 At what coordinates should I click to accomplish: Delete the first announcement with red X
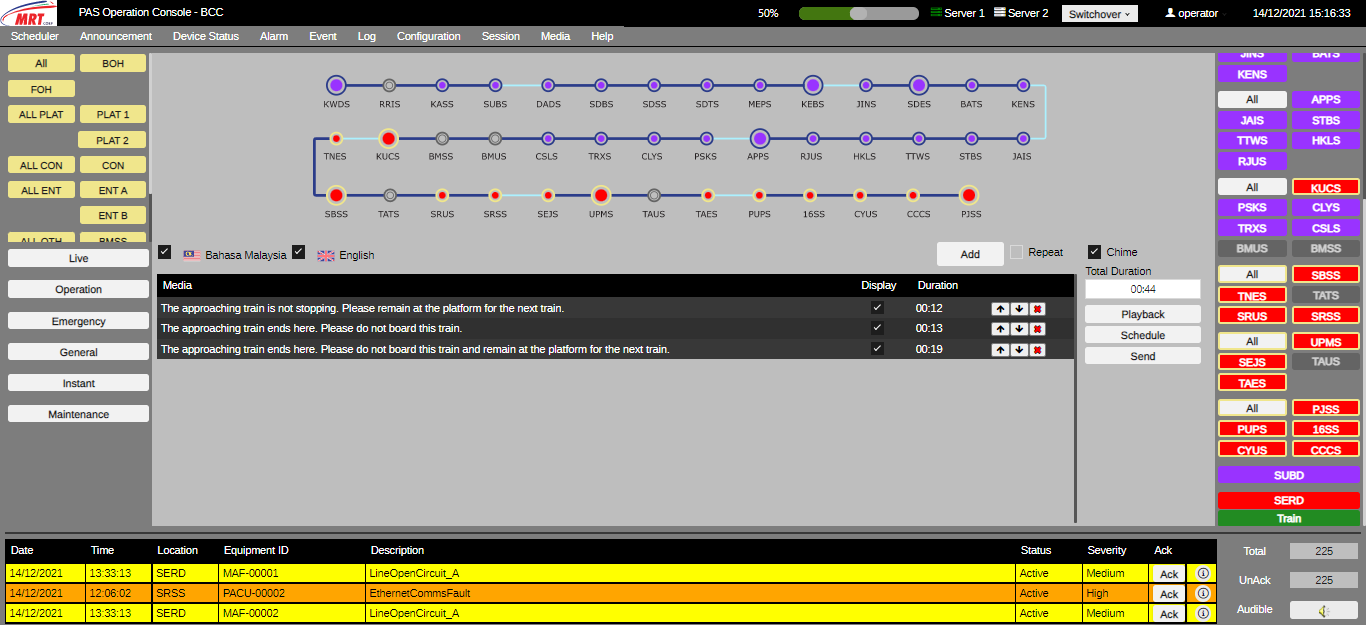(x=1038, y=309)
